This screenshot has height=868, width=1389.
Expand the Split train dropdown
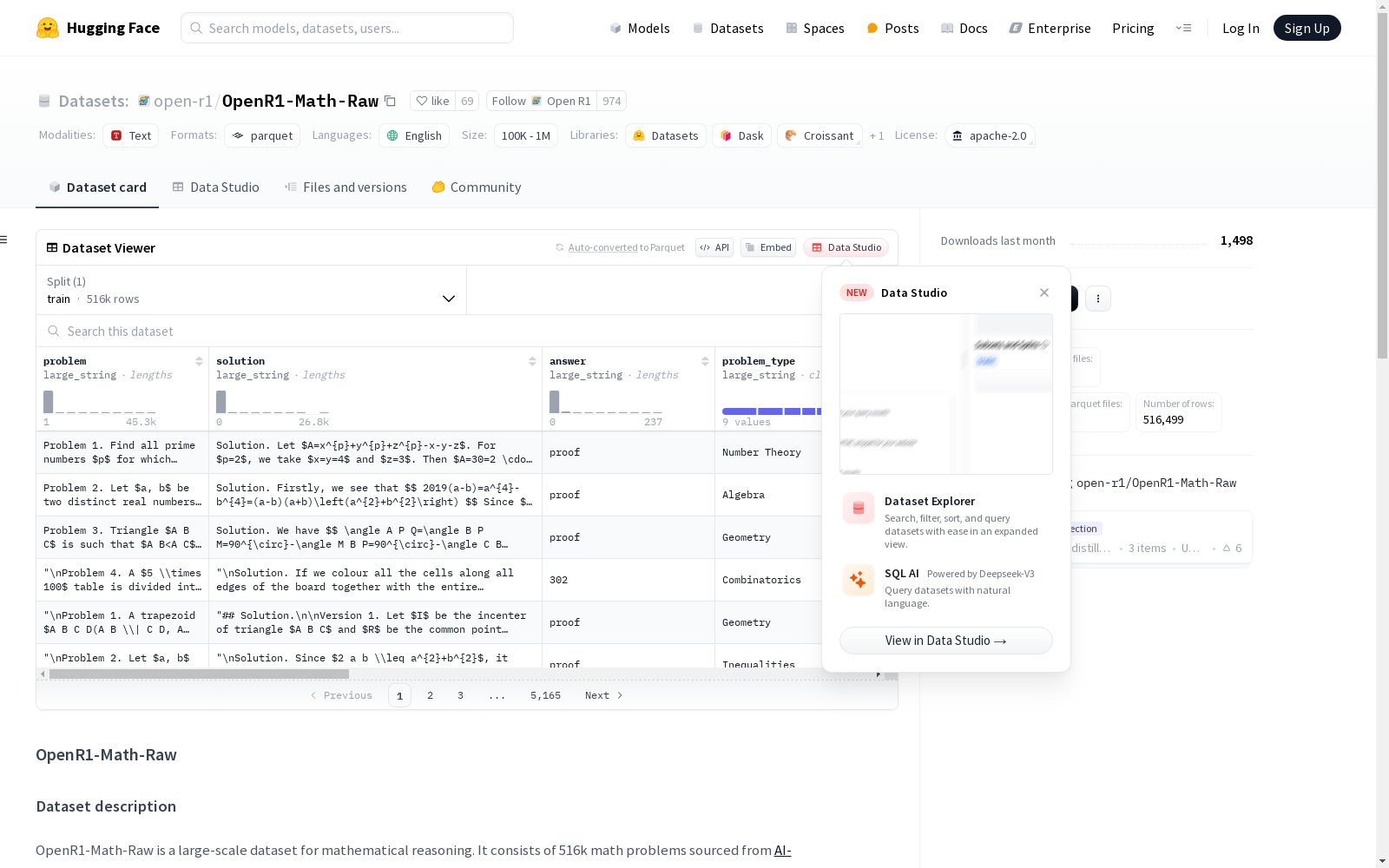coord(252,290)
